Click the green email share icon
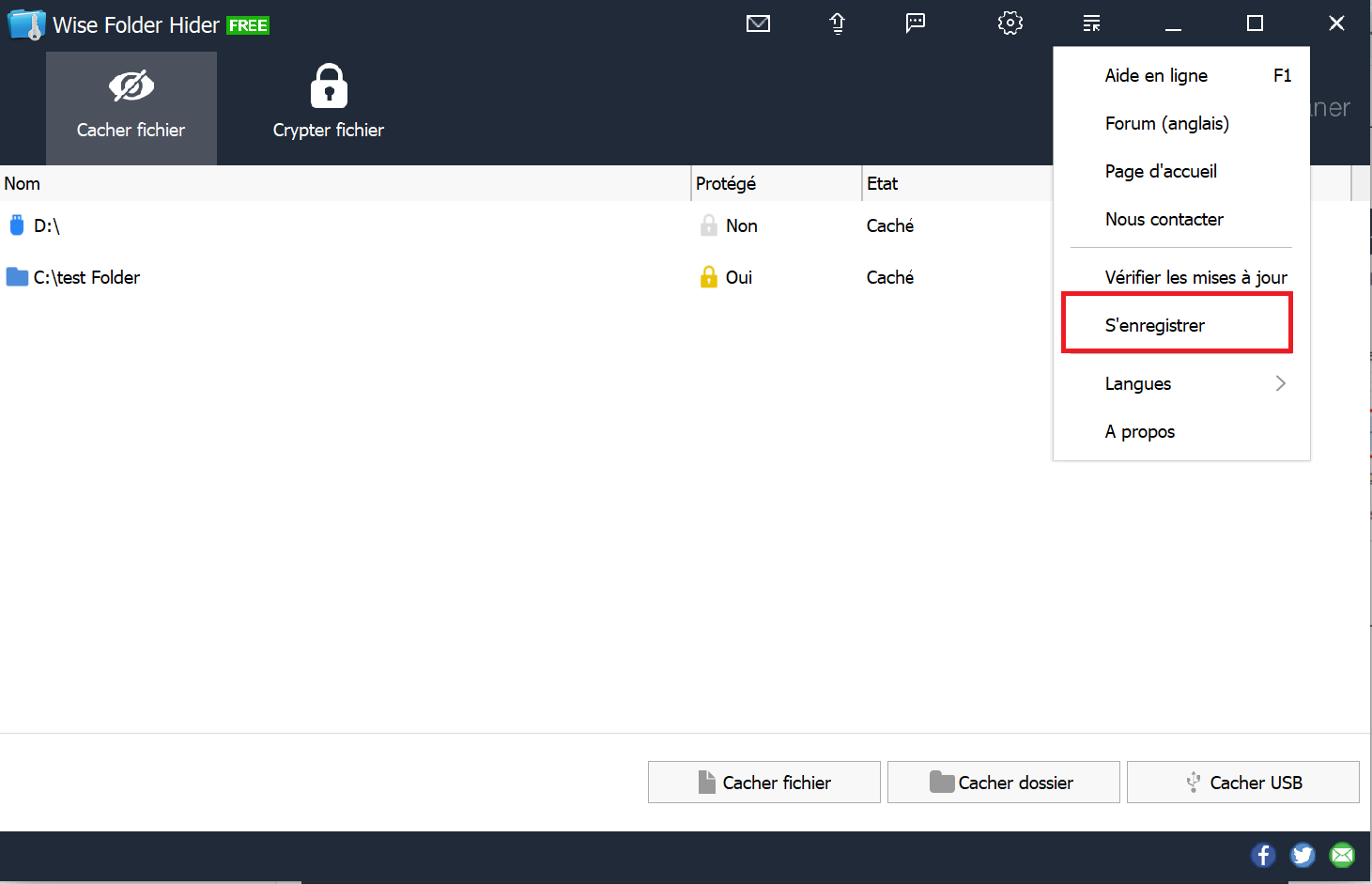The width and height of the screenshot is (1372, 884). coord(1342,855)
